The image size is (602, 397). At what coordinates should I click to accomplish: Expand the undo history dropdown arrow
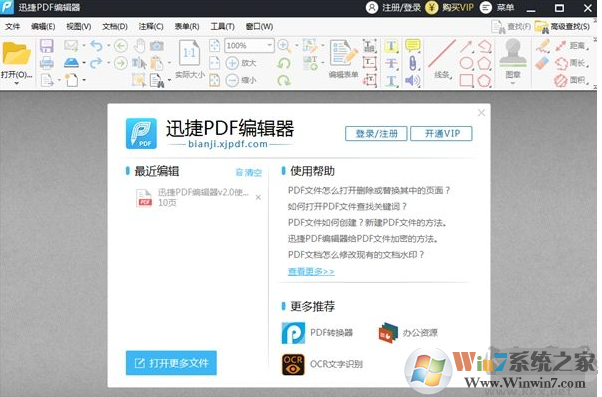coord(109,46)
